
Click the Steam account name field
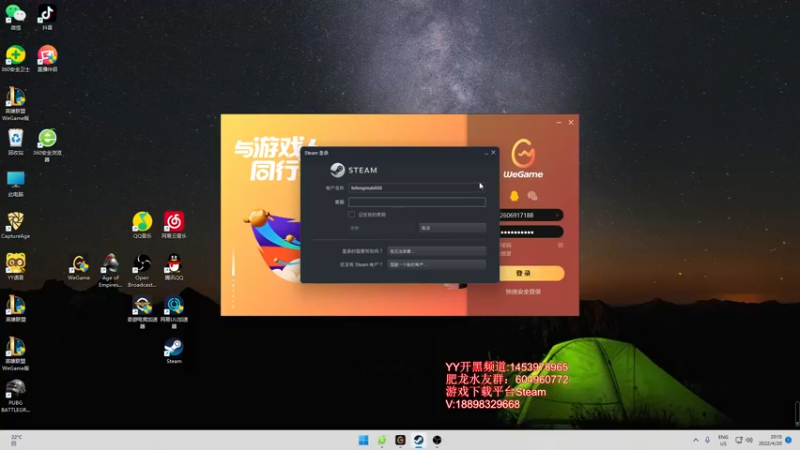416,188
